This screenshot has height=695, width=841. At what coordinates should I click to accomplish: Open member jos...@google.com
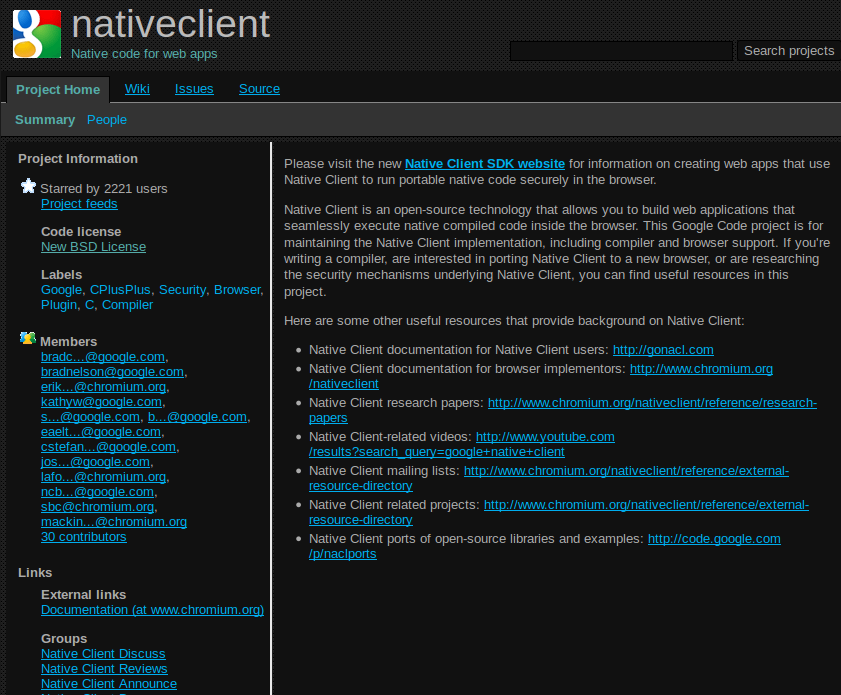(x=95, y=462)
